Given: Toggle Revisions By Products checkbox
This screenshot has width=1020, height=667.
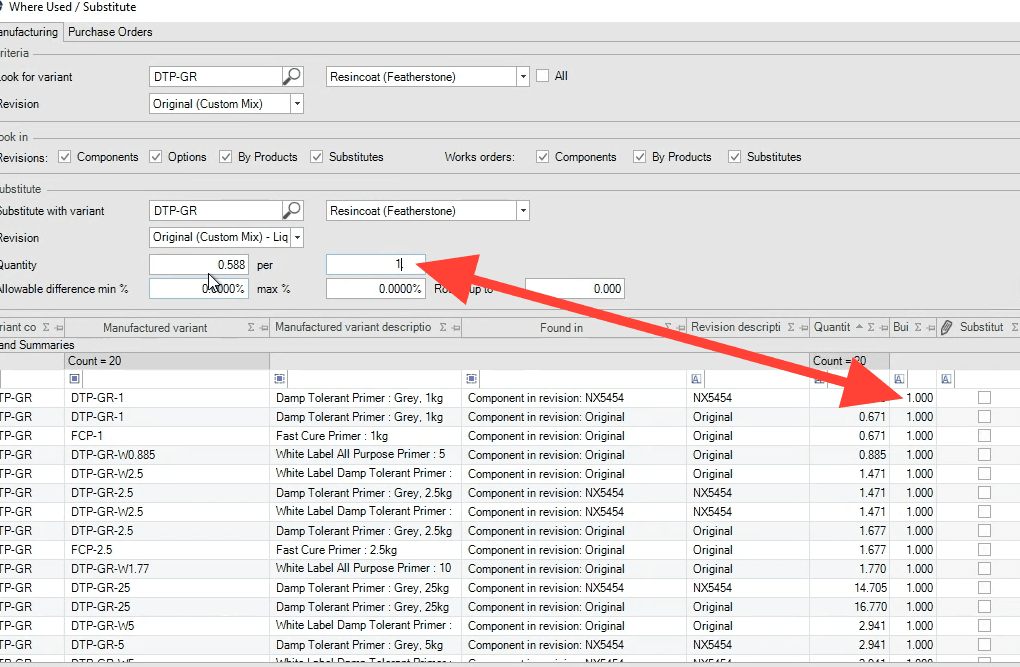Looking at the screenshot, I should [x=226, y=157].
